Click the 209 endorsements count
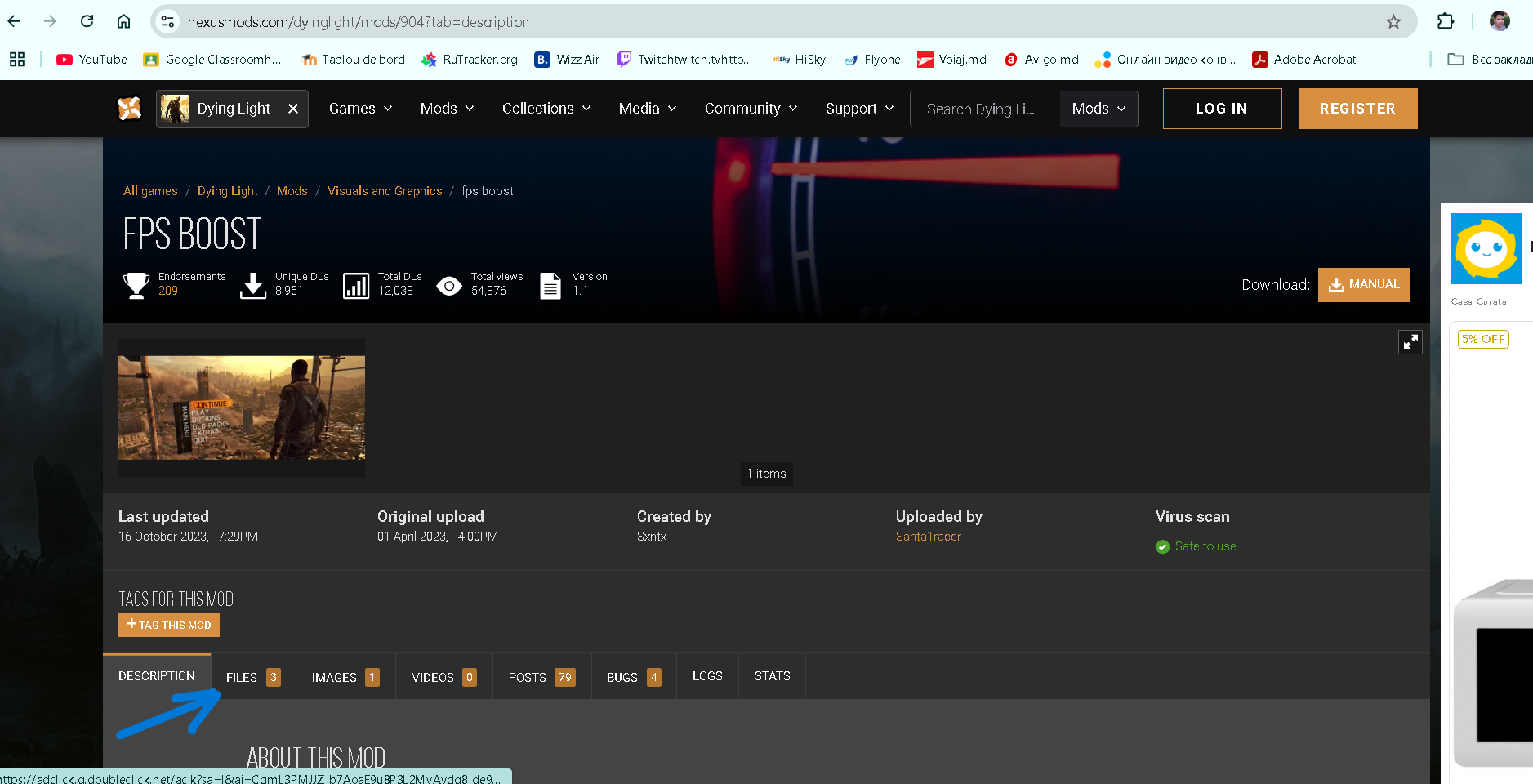The height and width of the screenshot is (784, 1533). point(168,291)
